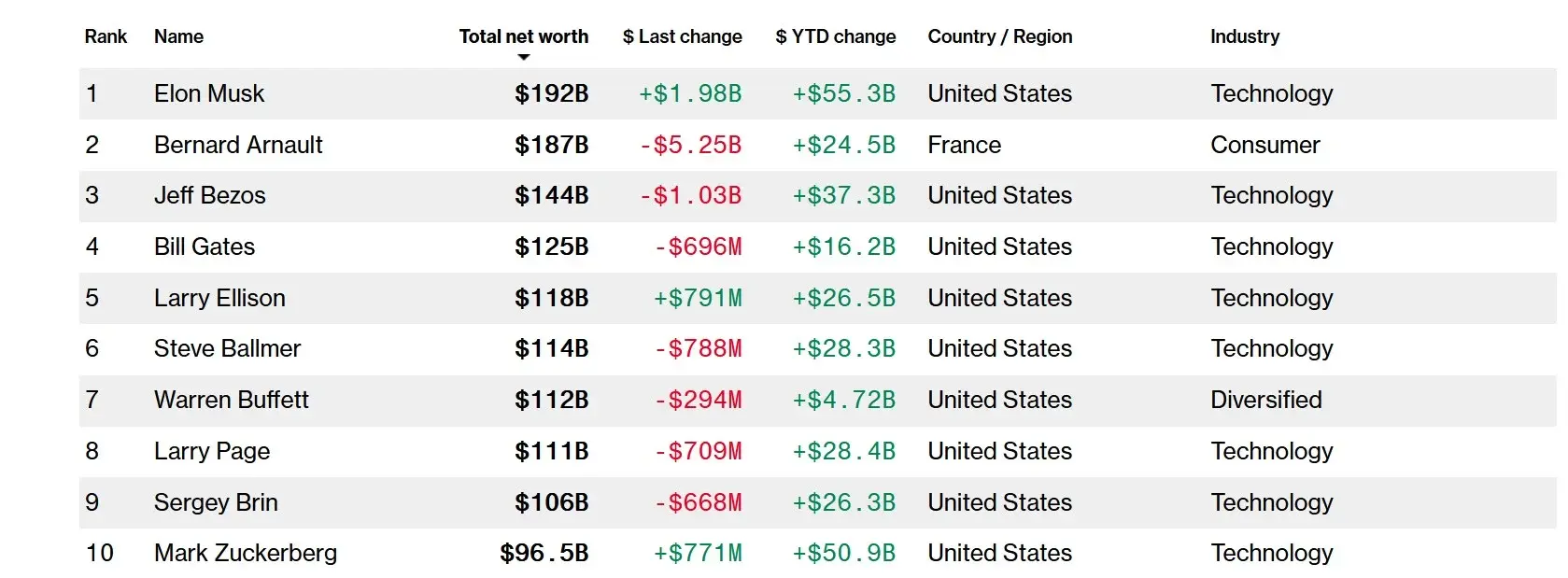Click on Bill Gates's name
Viewport: 1568px width, 578px height.
205,247
